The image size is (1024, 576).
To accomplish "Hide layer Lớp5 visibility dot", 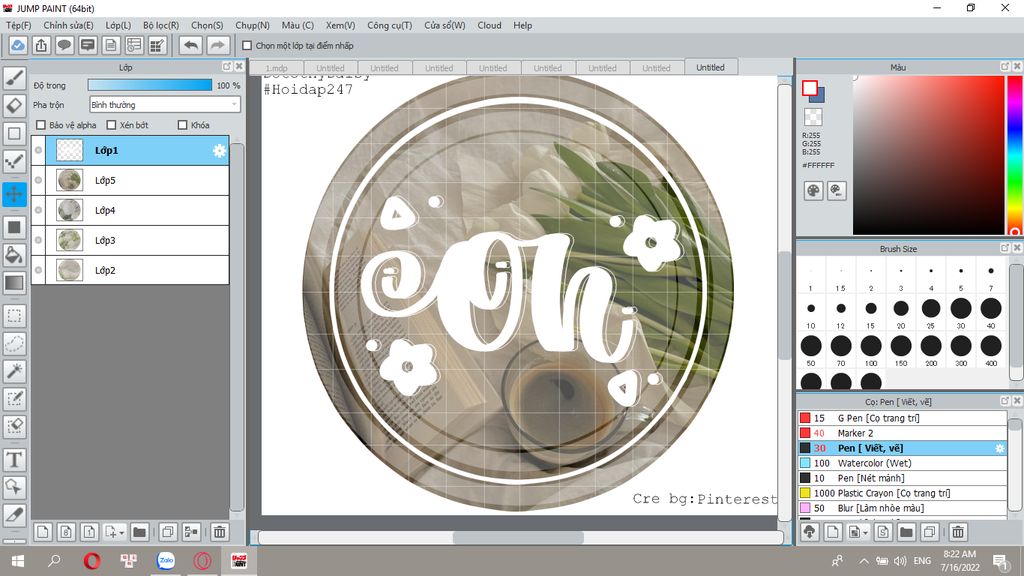I will point(39,180).
